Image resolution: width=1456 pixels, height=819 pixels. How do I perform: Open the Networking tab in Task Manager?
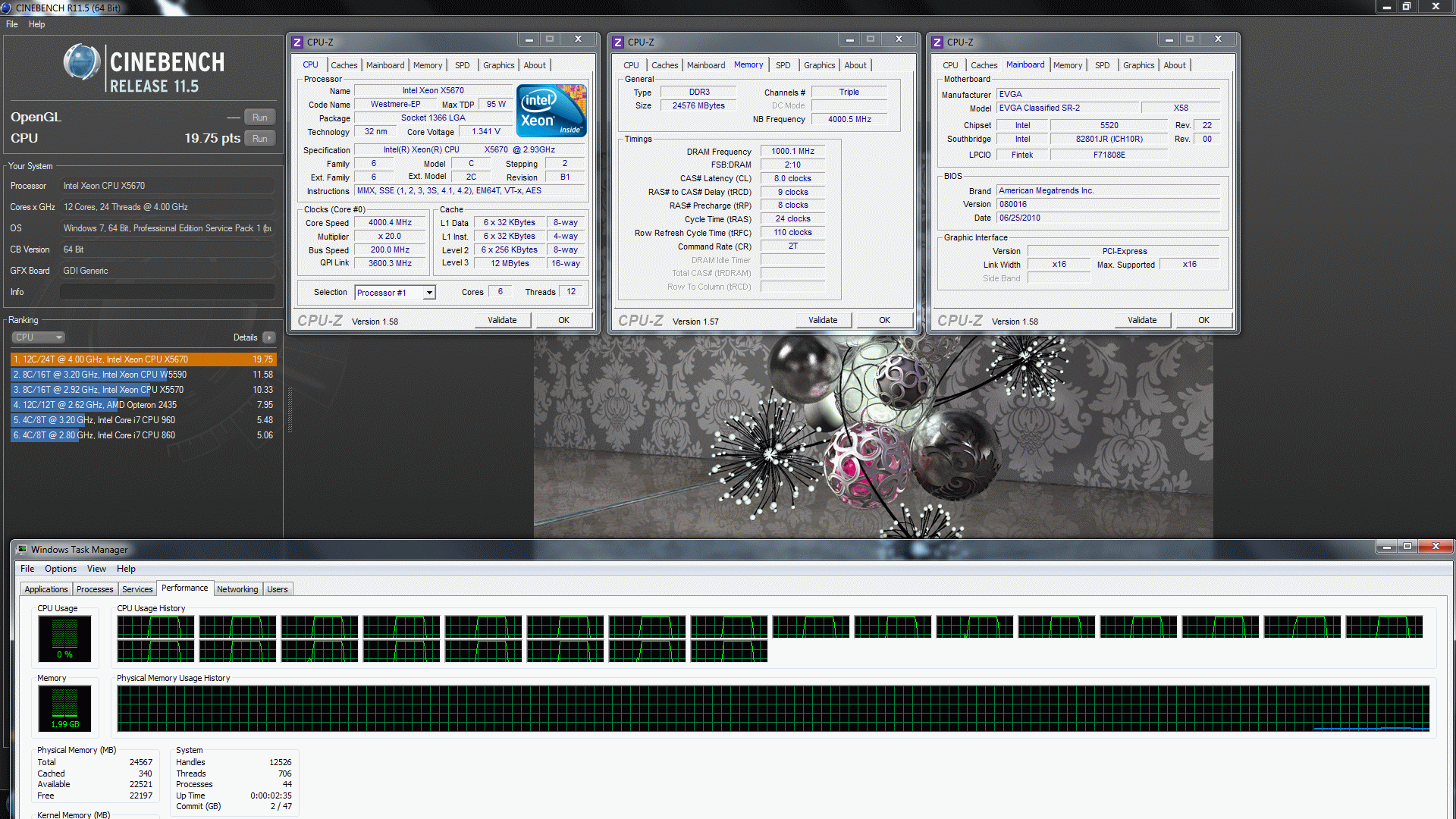click(x=237, y=588)
